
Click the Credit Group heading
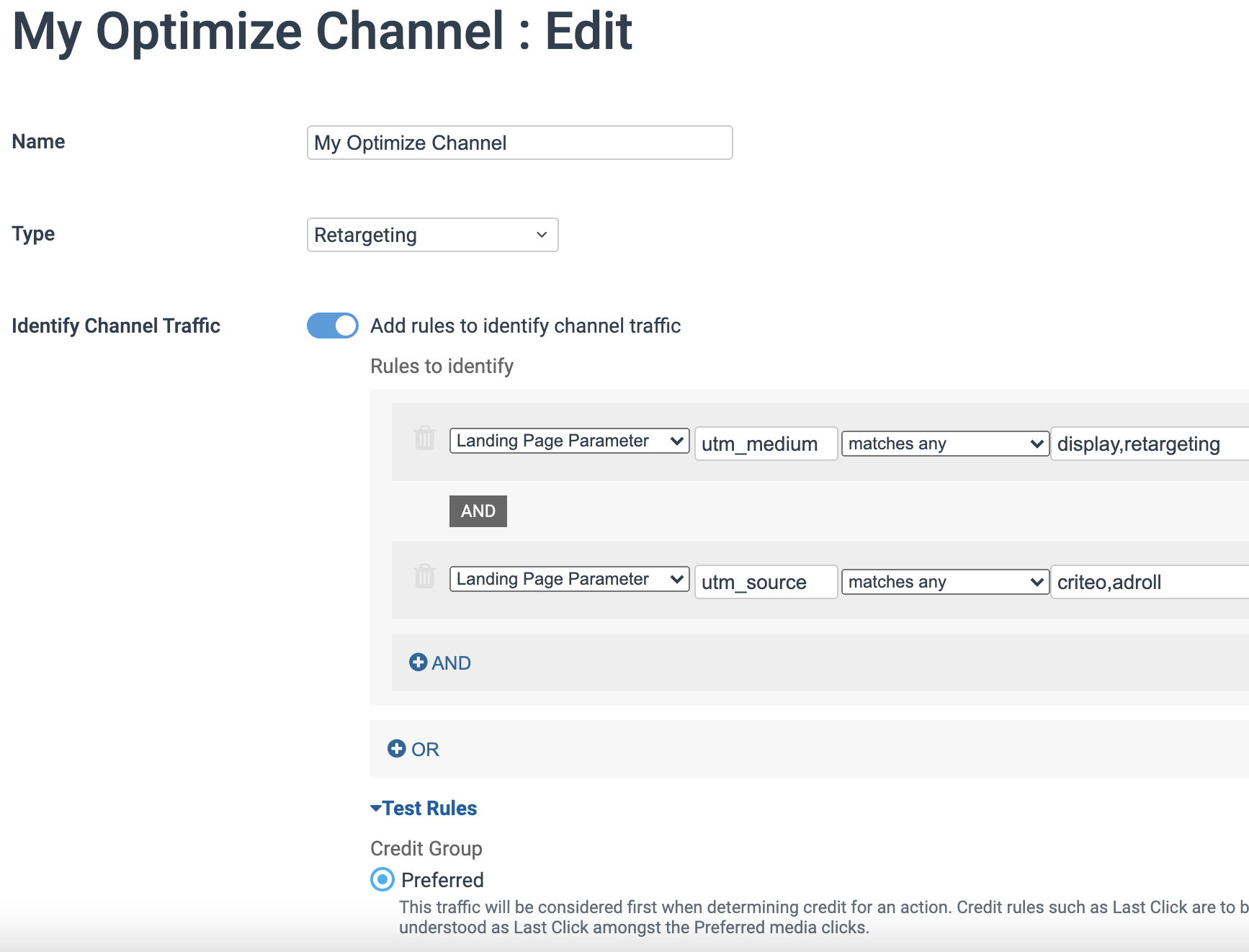coord(426,848)
